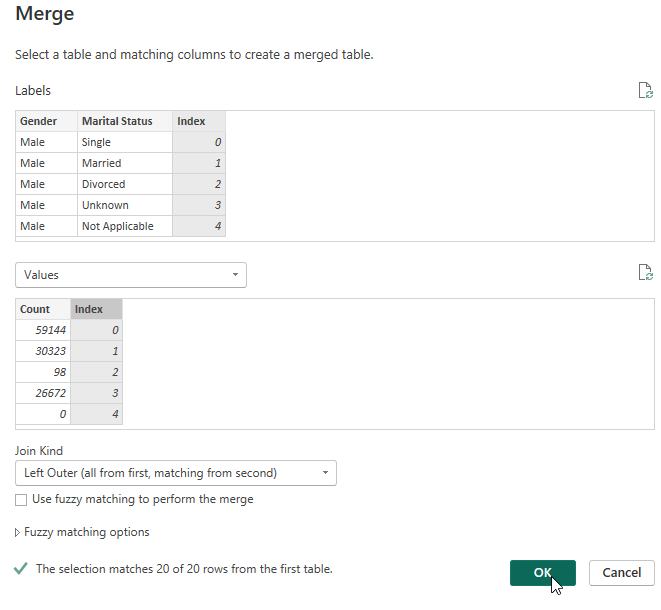Click refresh preview icon for Labels table
Viewport: 661px width, 610px height.
click(x=645, y=91)
